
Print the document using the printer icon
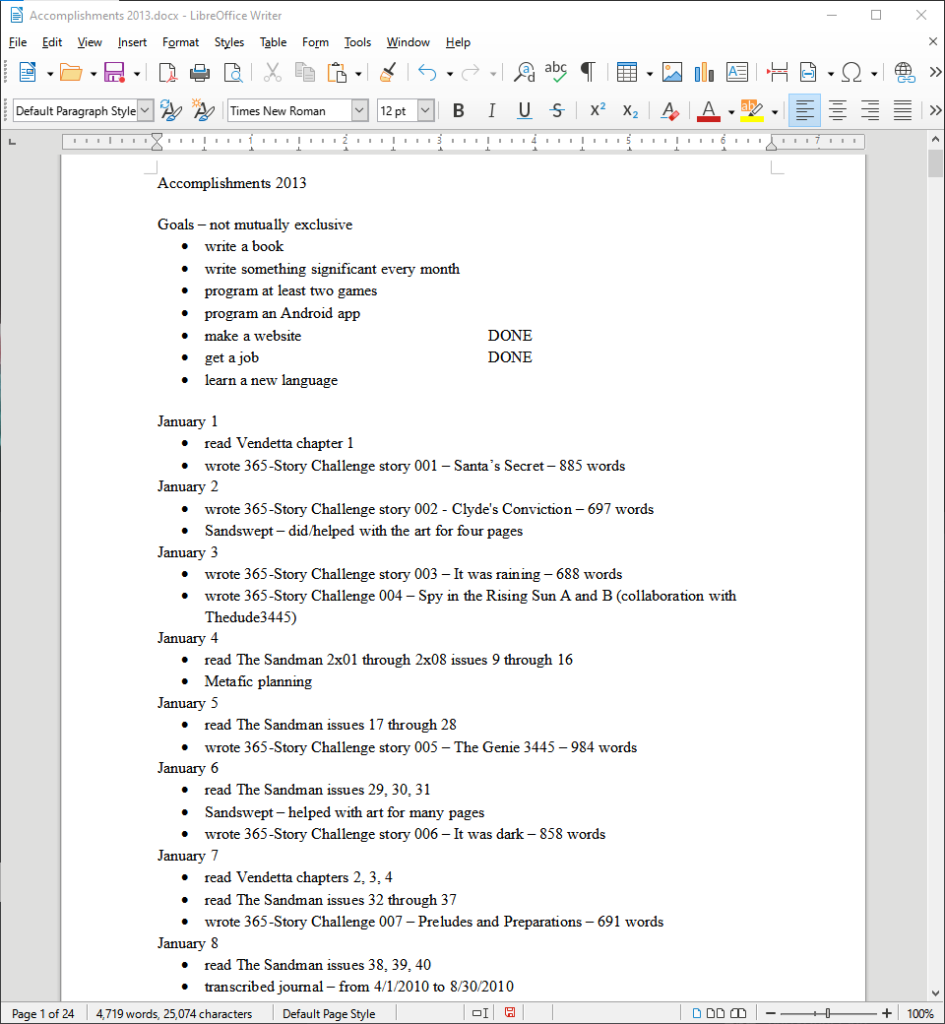[x=200, y=72]
